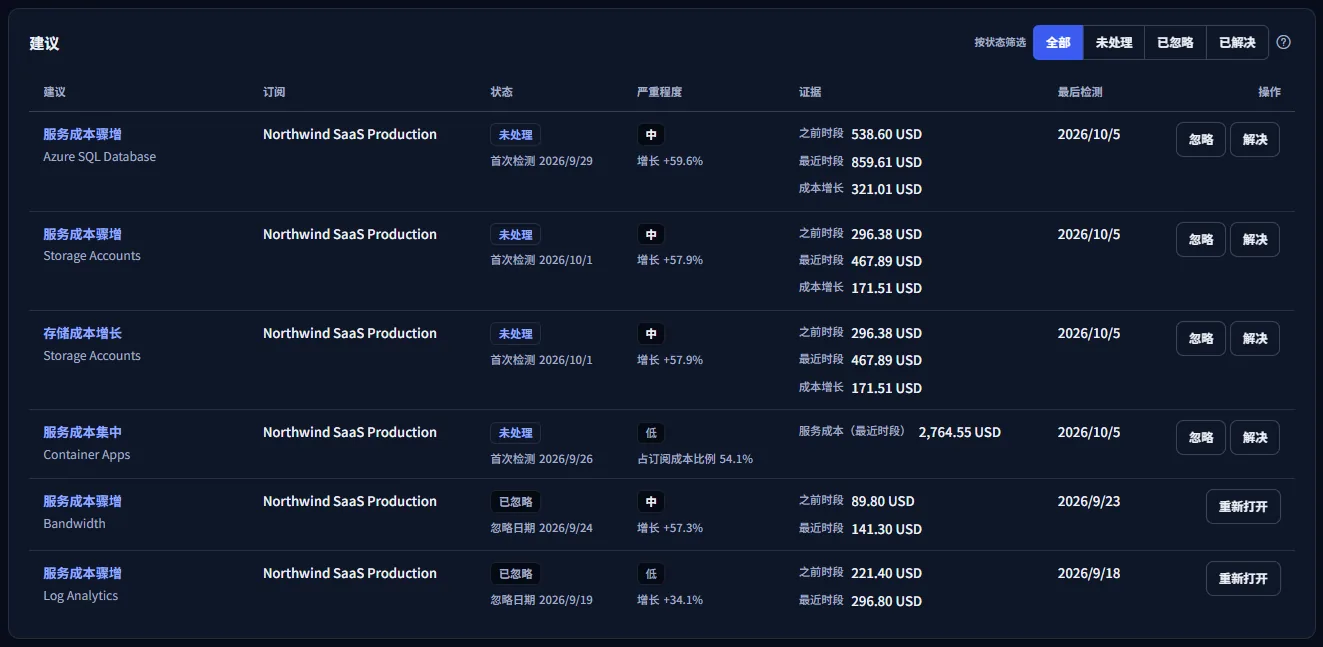Viewport: 1323px width, 647px height.
Task: Click 中 severity badge in Azure SQL row
Action: [651, 135]
